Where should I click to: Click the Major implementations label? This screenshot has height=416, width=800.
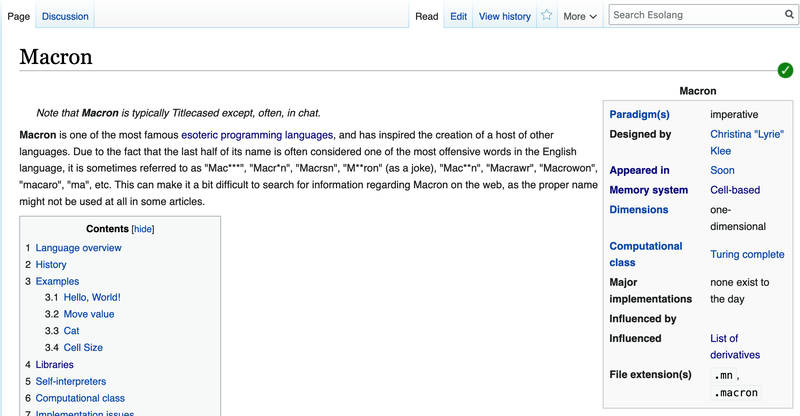(651, 290)
